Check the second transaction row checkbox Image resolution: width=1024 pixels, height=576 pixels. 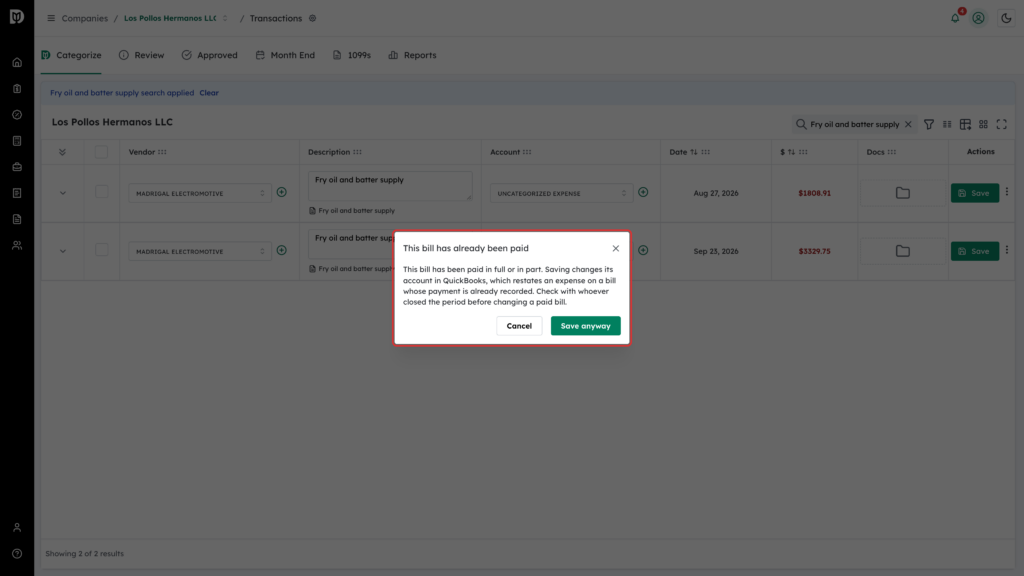[101, 250]
